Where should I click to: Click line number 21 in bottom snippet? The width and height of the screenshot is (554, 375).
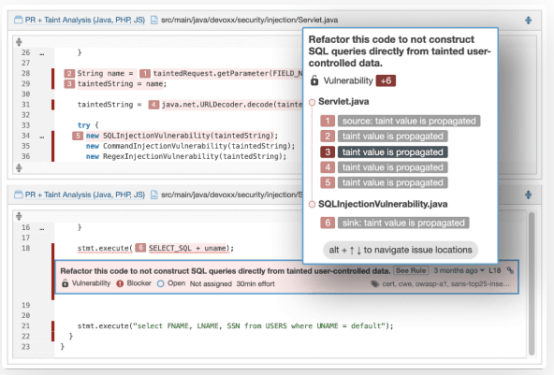point(25,326)
